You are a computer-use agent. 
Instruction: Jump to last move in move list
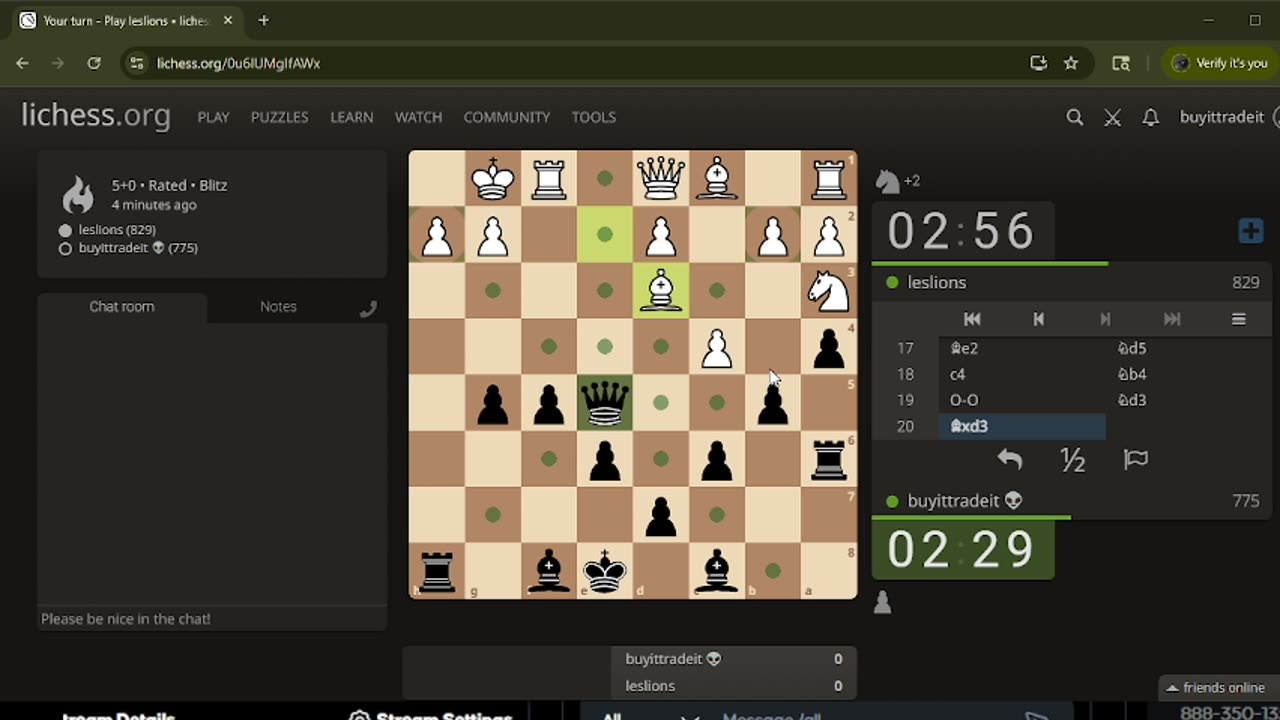pyautogui.click(x=1172, y=319)
